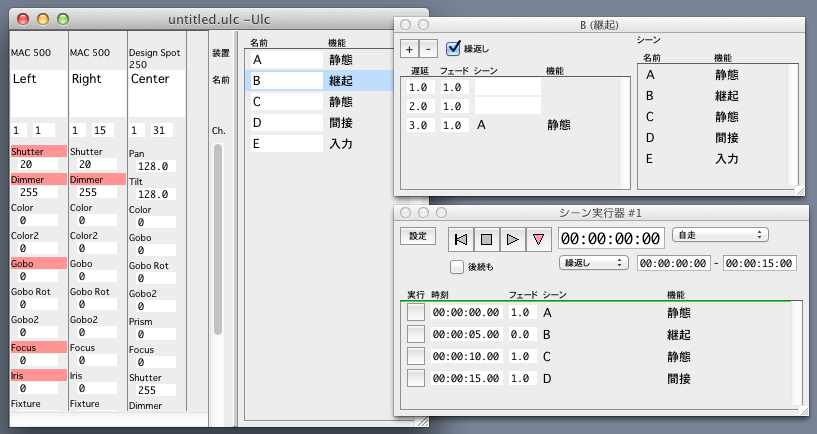The width and height of the screenshot is (817, 434).
Task: Click the 名前 column header in main list
Action: click(x=259, y=43)
